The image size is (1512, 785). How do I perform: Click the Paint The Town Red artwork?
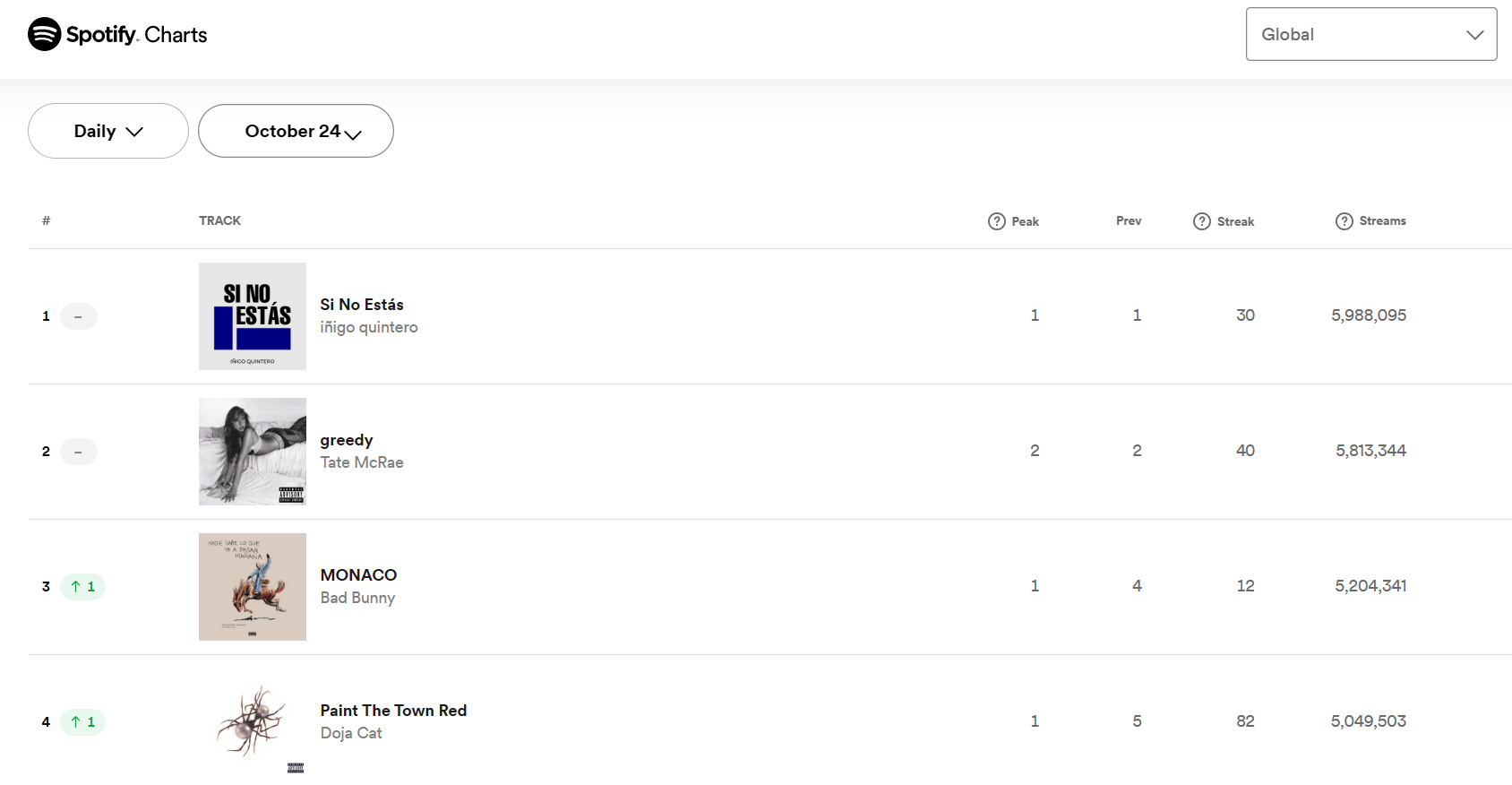coord(253,722)
